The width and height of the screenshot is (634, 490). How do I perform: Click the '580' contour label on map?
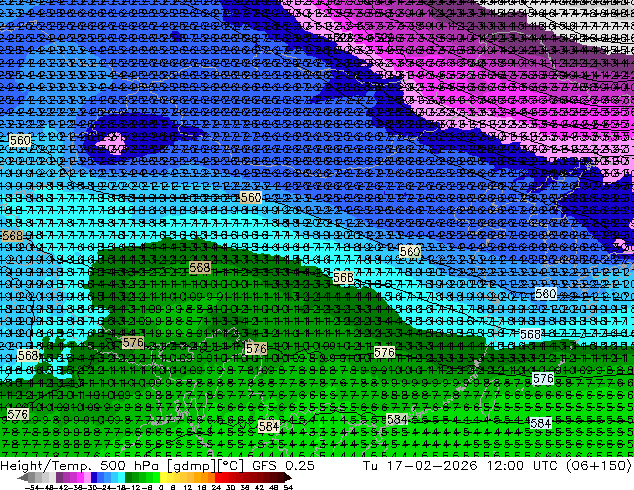tap(545, 293)
